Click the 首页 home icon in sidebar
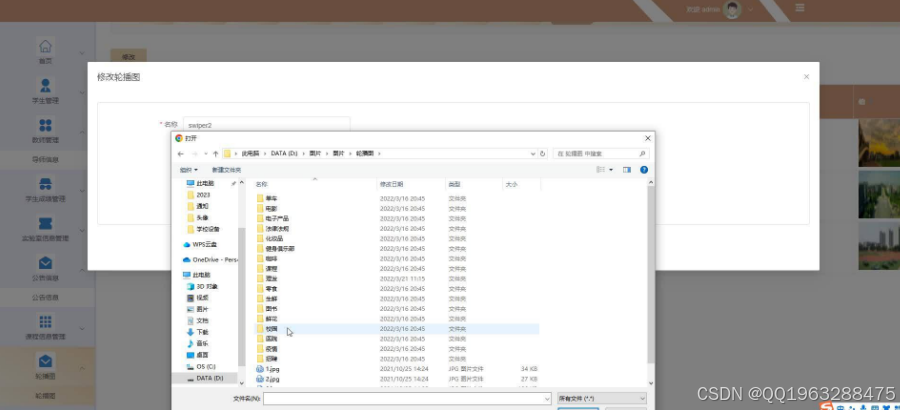The width and height of the screenshot is (900, 410). coord(45,46)
